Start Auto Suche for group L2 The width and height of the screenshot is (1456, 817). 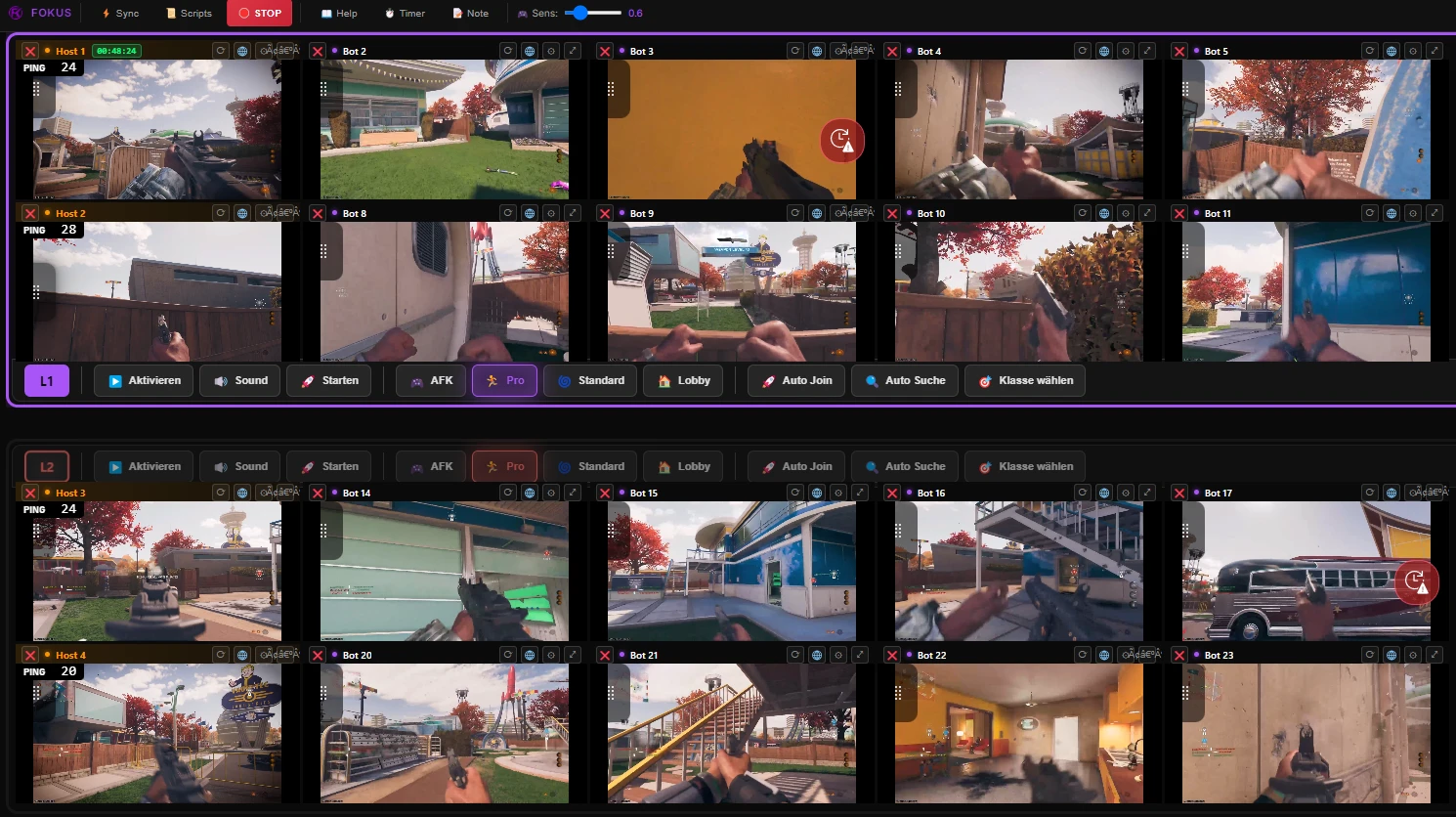[x=905, y=467]
